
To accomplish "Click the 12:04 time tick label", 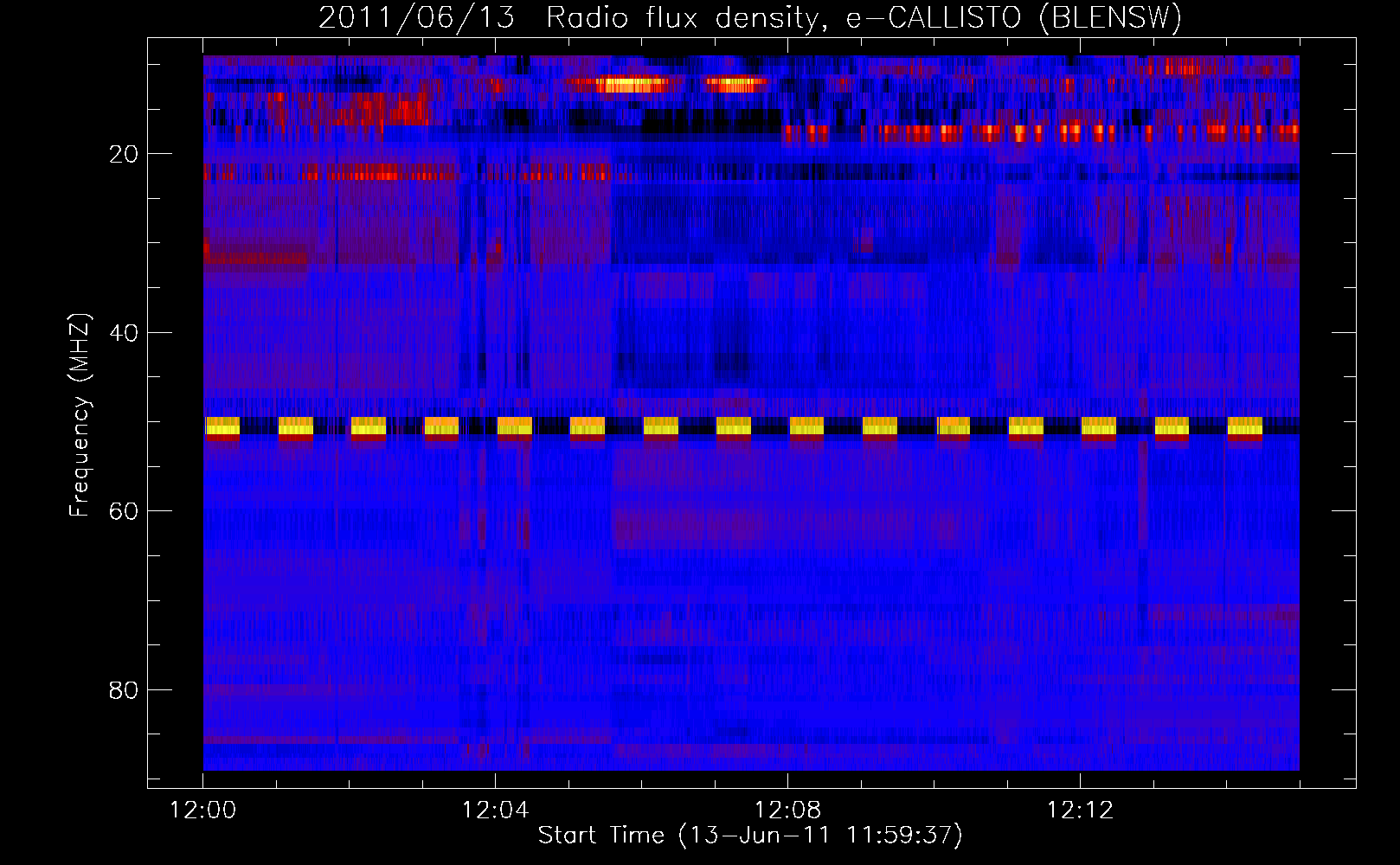I will coord(495,811).
